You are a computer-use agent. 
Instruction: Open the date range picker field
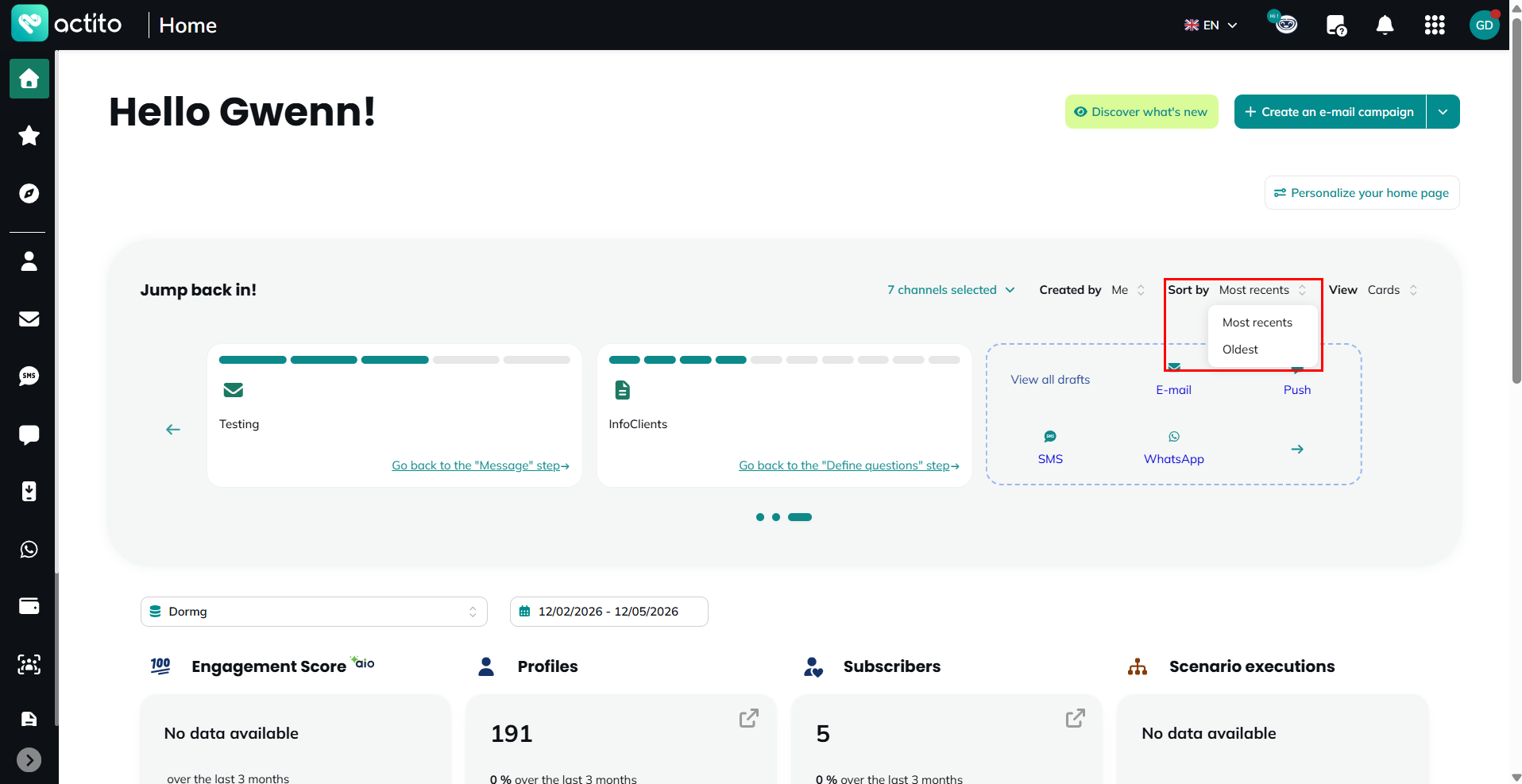[609, 612]
